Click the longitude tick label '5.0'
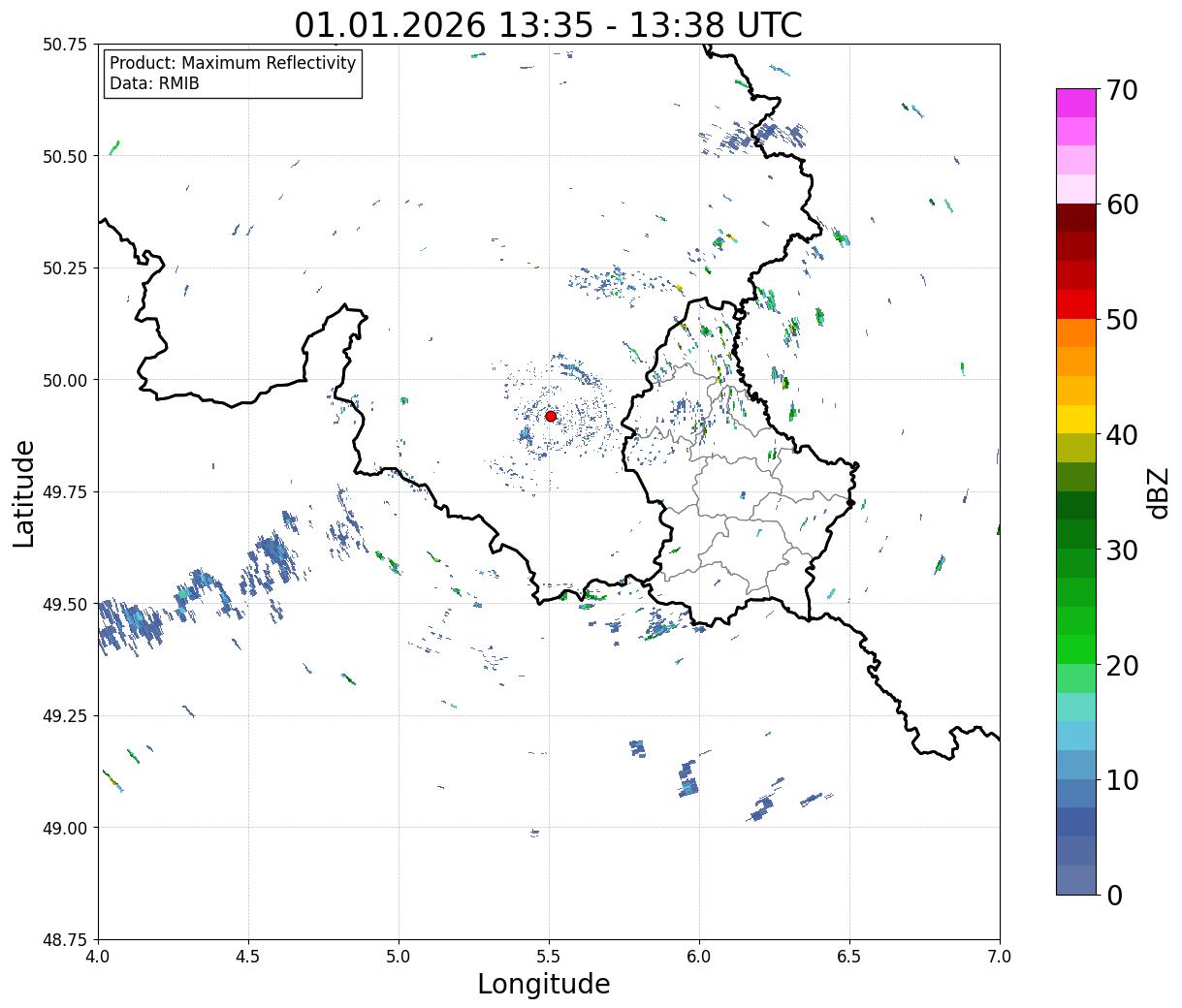The width and height of the screenshot is (1182, 1008). point(399,956)
